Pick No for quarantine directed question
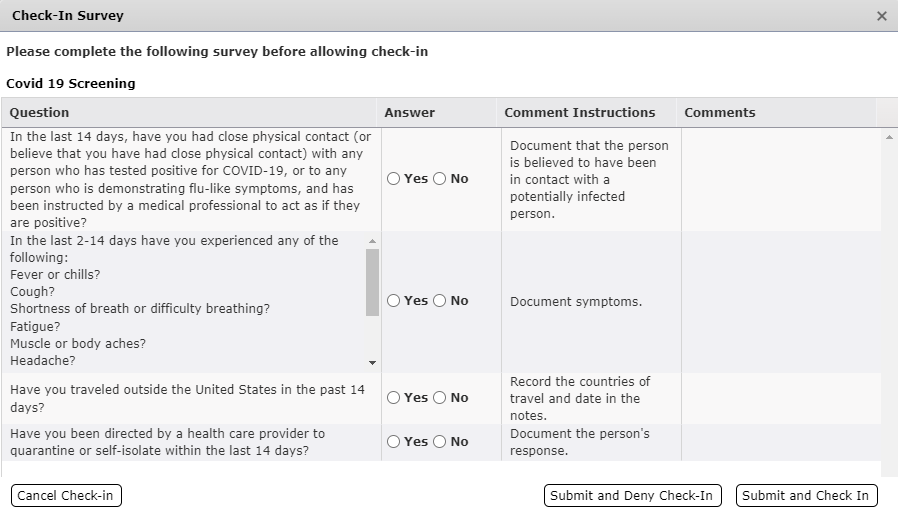898x510 pixels. (x=440, y=442)
